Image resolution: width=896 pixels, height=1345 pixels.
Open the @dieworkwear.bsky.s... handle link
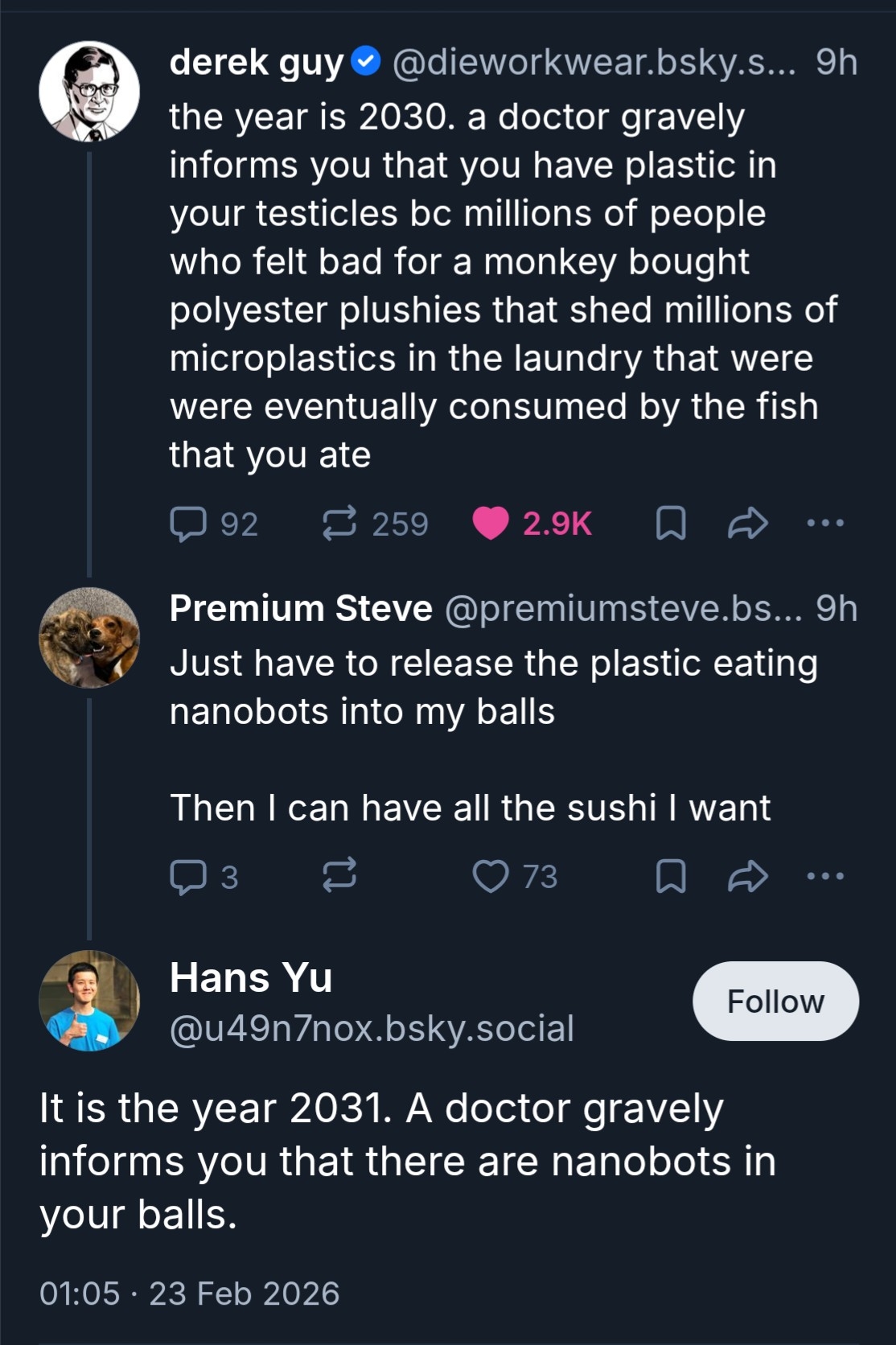(594, 63)
